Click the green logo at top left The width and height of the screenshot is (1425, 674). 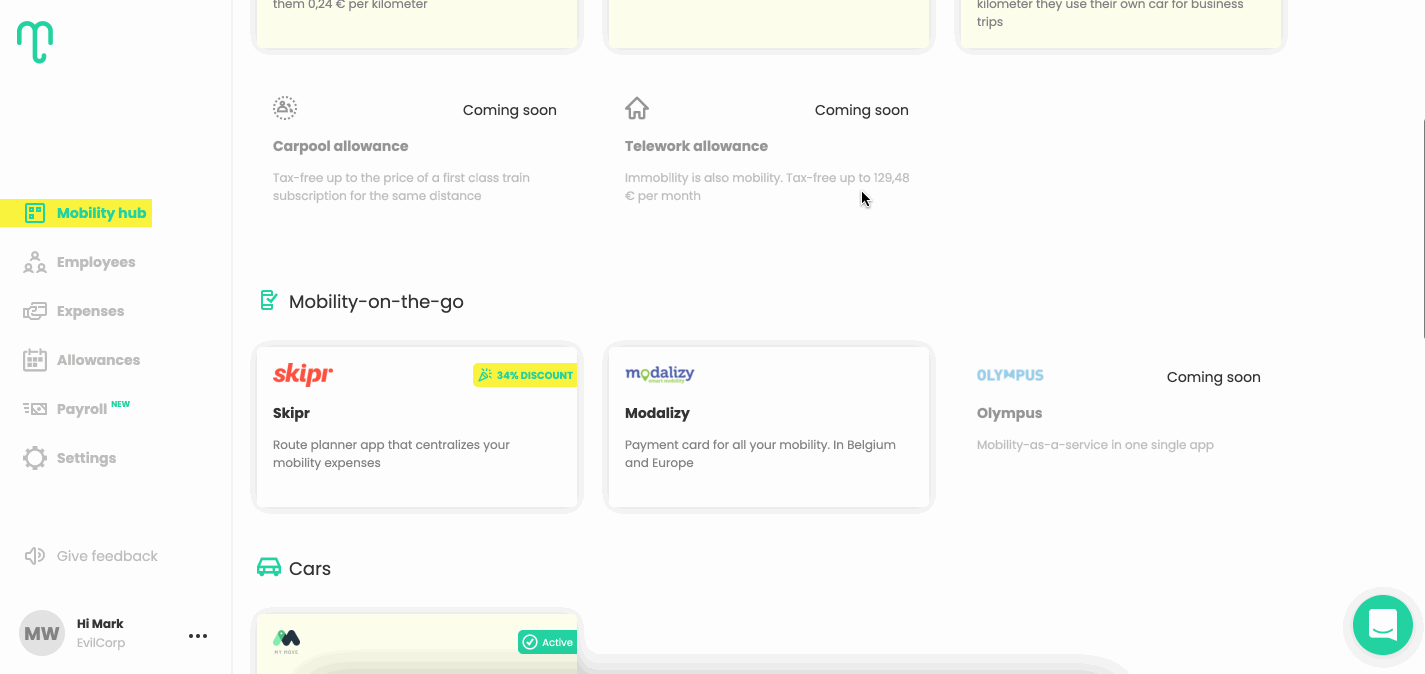[35, 42]
